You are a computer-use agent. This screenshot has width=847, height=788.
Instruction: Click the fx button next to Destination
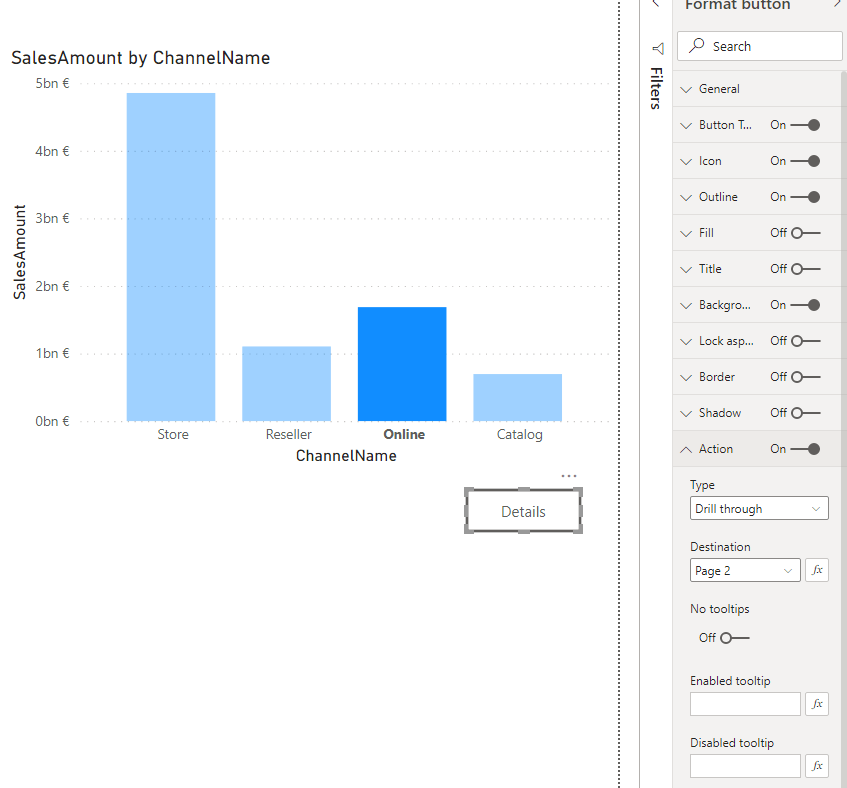pos(817,570)
